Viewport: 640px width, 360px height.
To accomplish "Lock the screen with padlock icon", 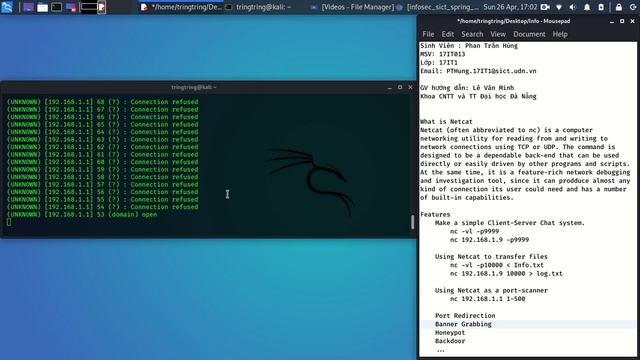I will 619,7.
